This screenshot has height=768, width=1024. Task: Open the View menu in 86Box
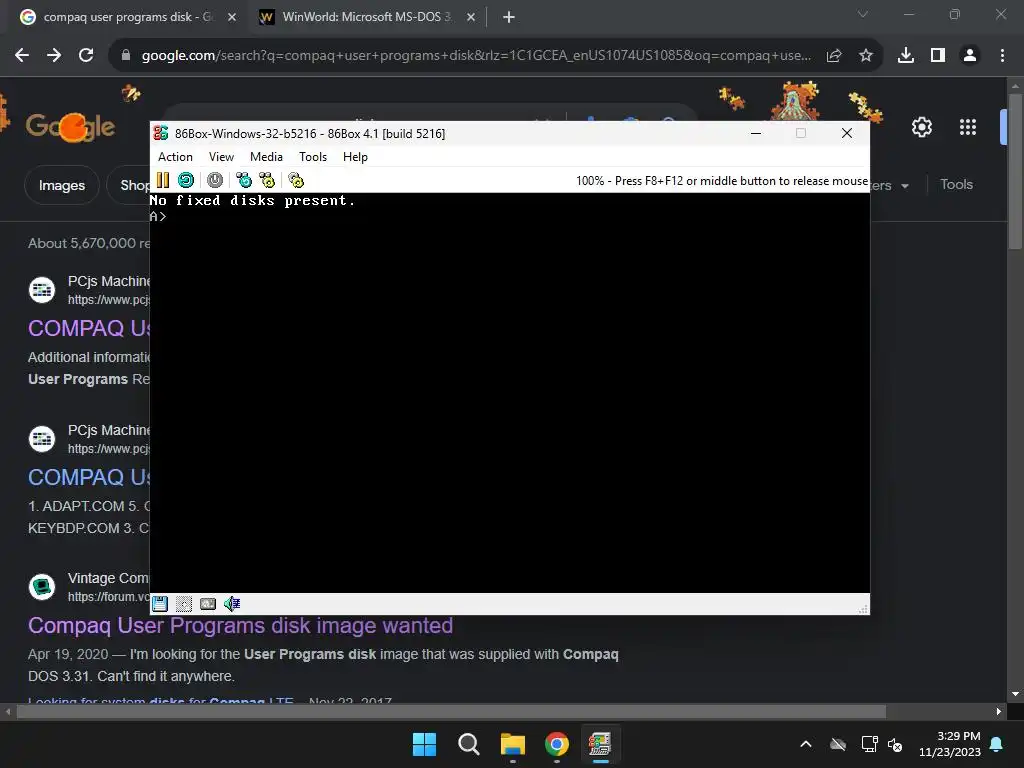point(221,157)
